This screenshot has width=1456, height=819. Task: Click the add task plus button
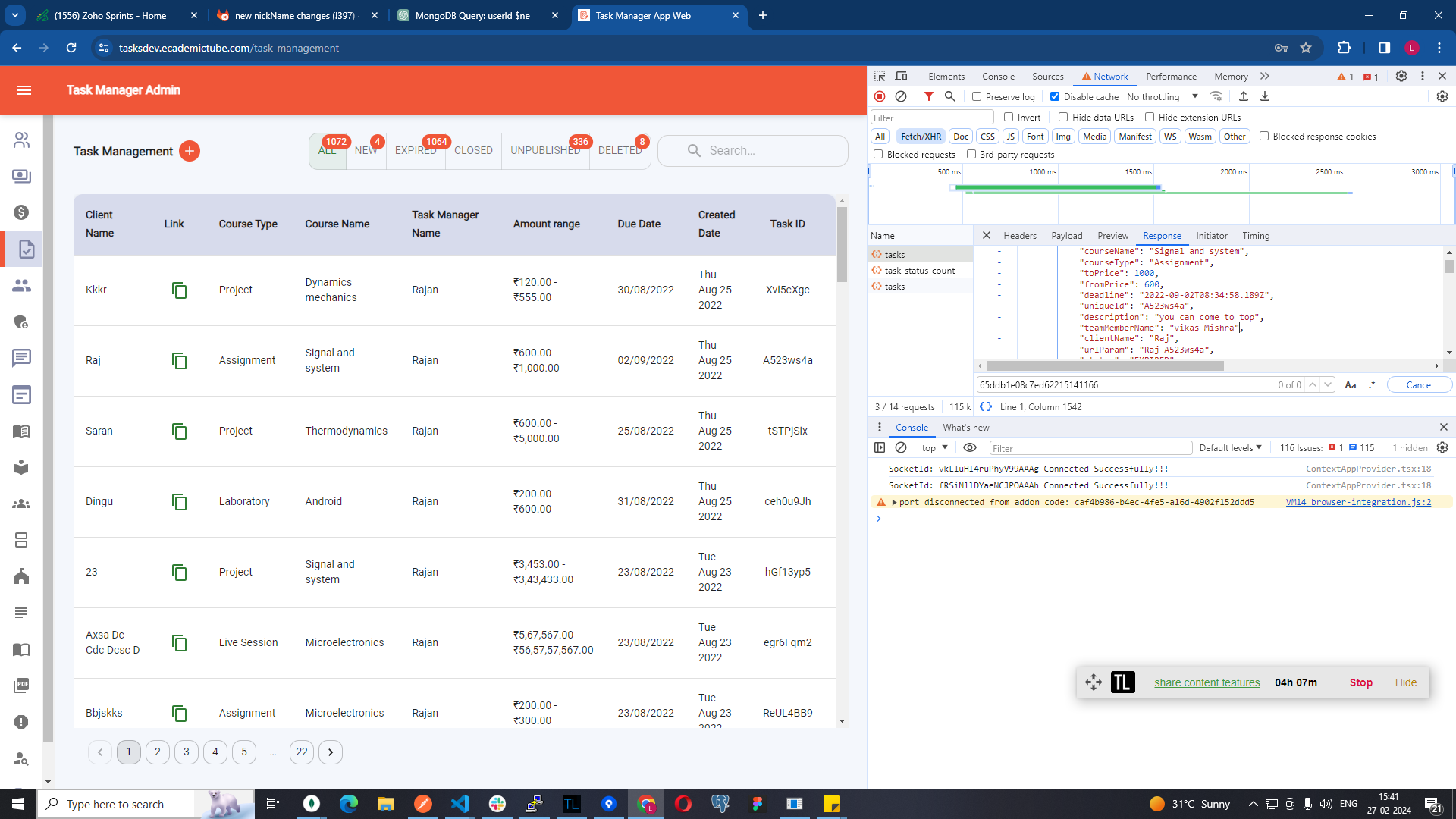(190, 151)
